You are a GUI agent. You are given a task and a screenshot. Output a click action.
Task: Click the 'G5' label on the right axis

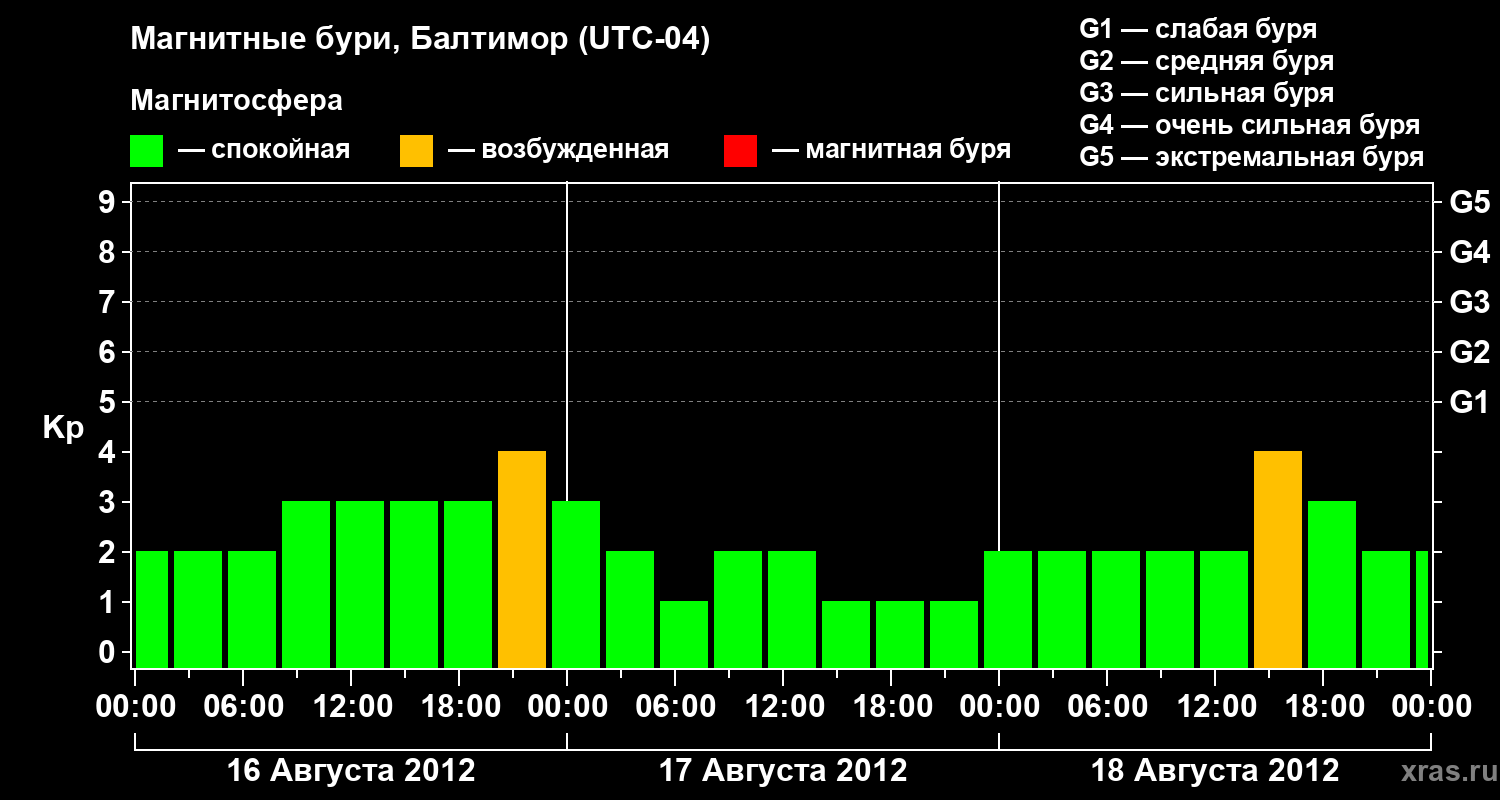pos(1469,202)
